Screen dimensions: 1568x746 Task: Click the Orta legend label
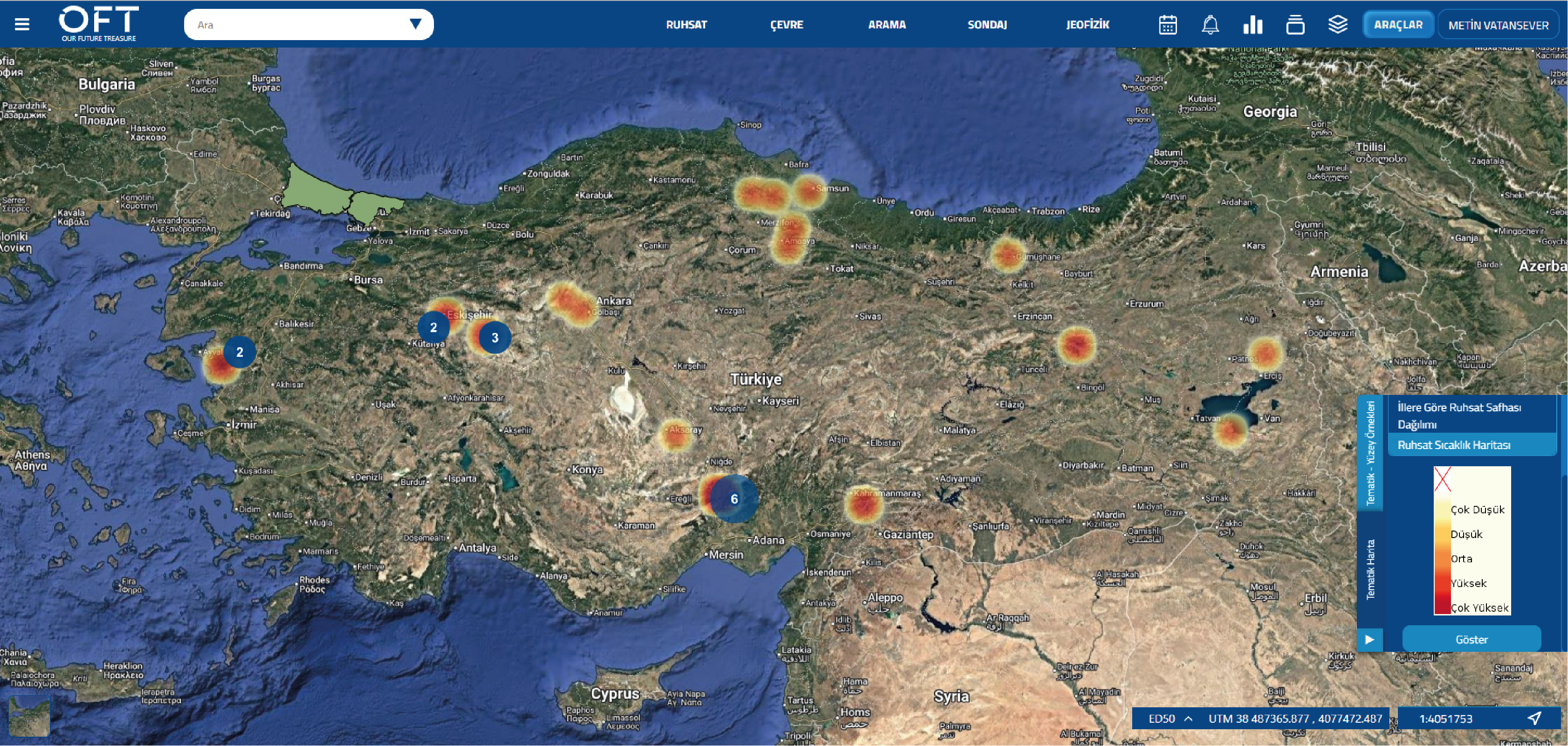(x=1461, y=559)
